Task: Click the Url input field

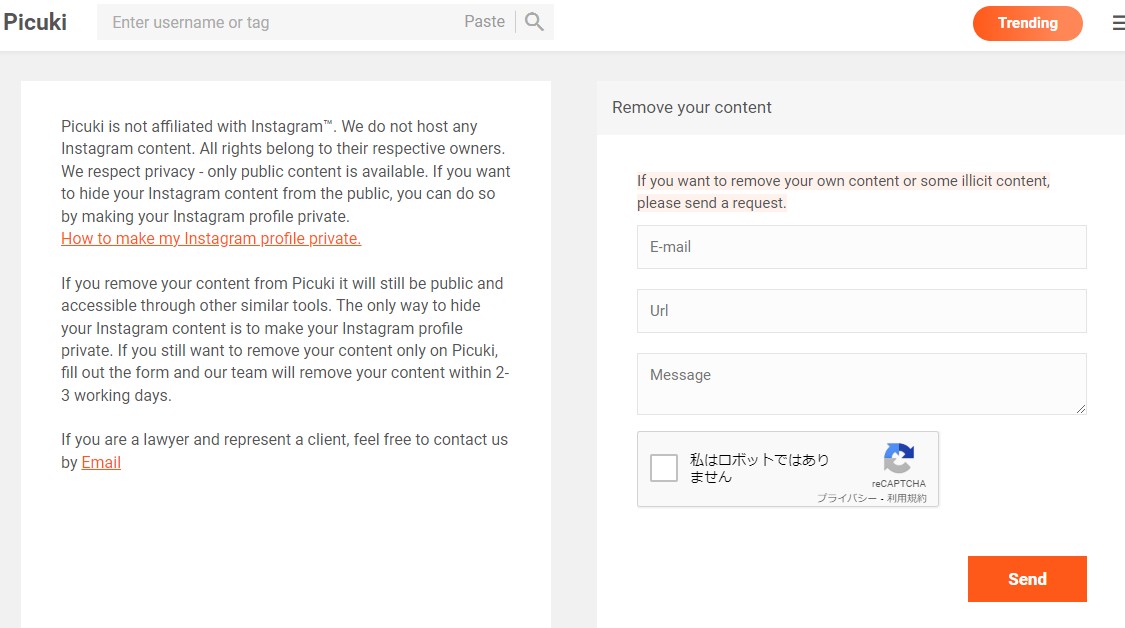Action: (860, 310)
